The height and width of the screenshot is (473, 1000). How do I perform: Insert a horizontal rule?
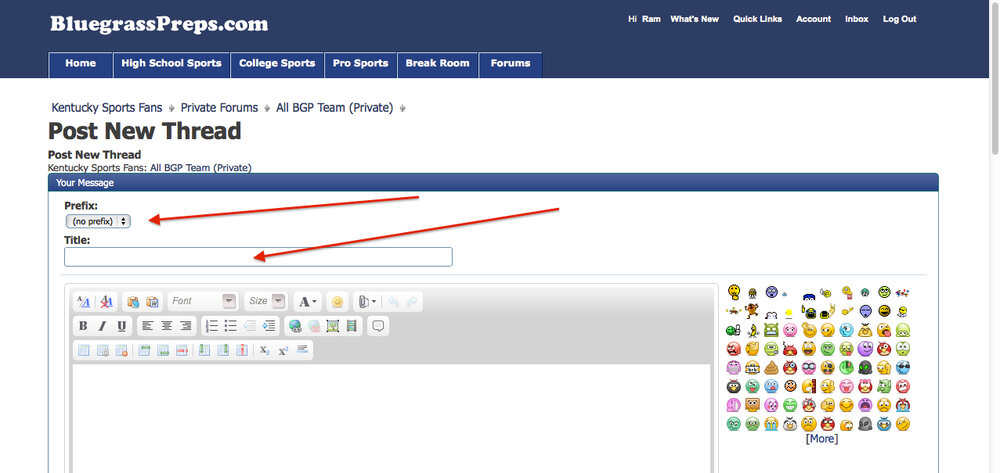302,350
